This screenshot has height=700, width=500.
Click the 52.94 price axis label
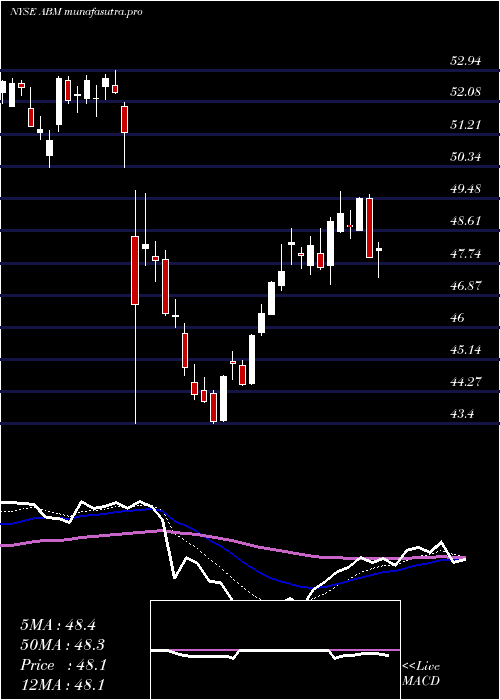[465, 61]
